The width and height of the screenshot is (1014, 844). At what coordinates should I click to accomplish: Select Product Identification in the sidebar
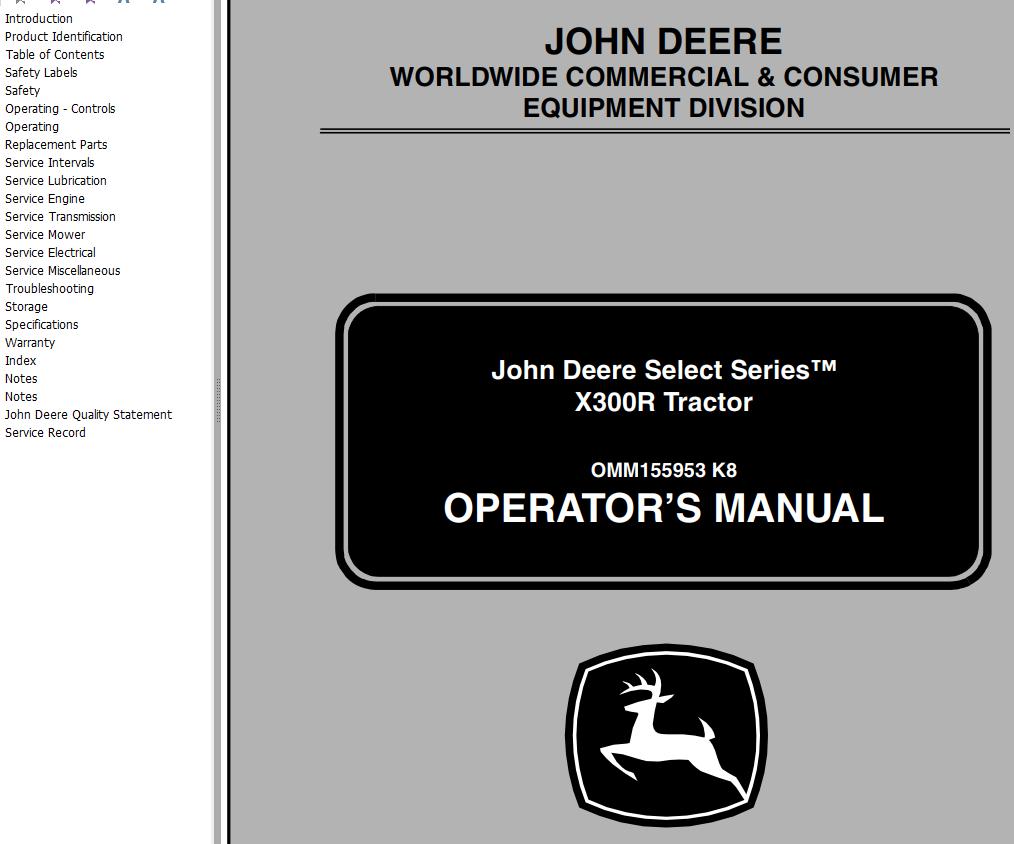click(63, 36)
